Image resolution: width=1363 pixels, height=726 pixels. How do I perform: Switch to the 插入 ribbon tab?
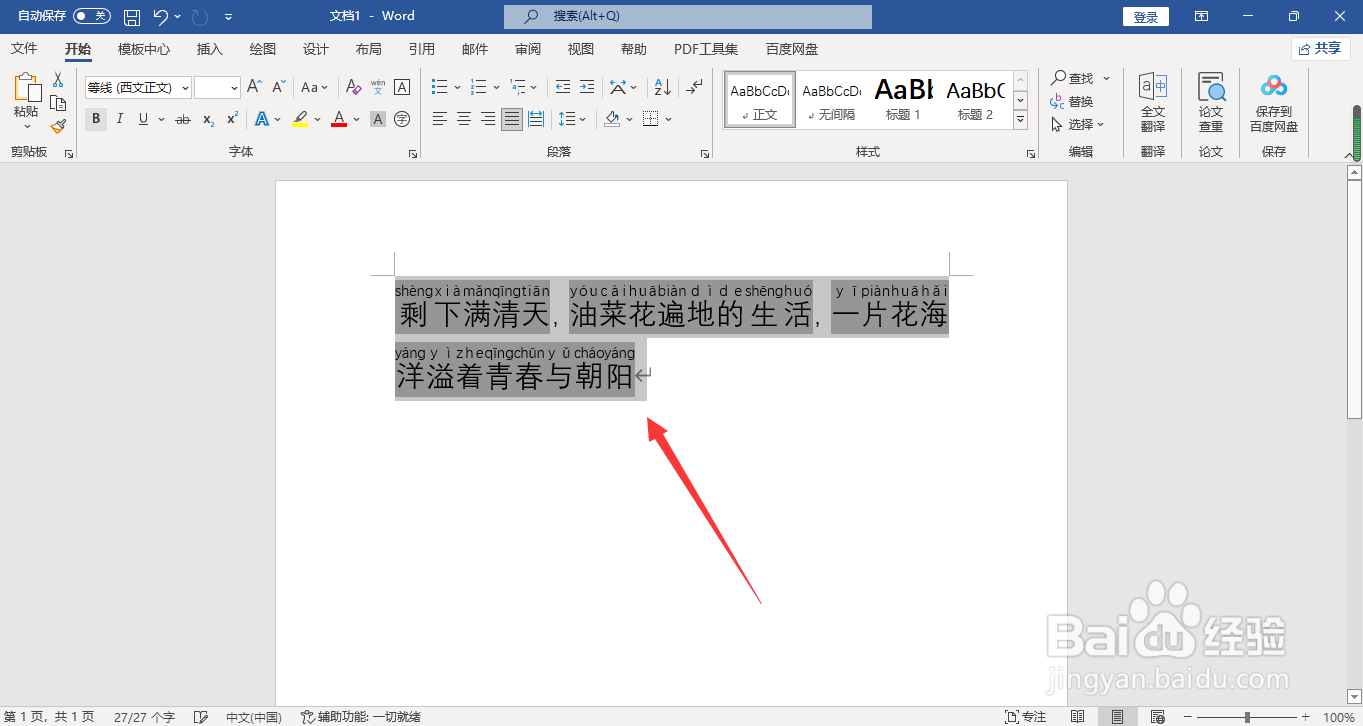209,48
